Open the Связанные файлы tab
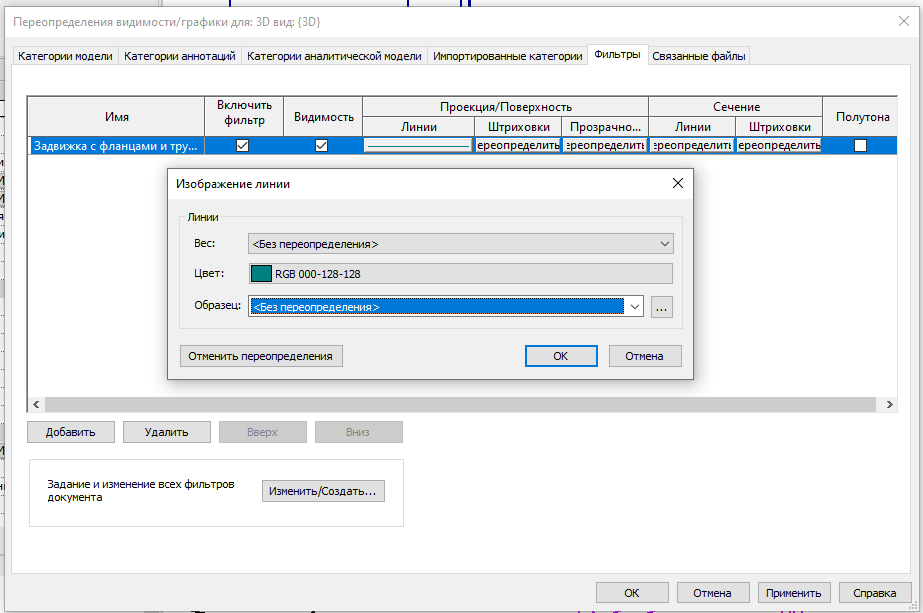This screenshot has width=923, height=613. point(699,56)
